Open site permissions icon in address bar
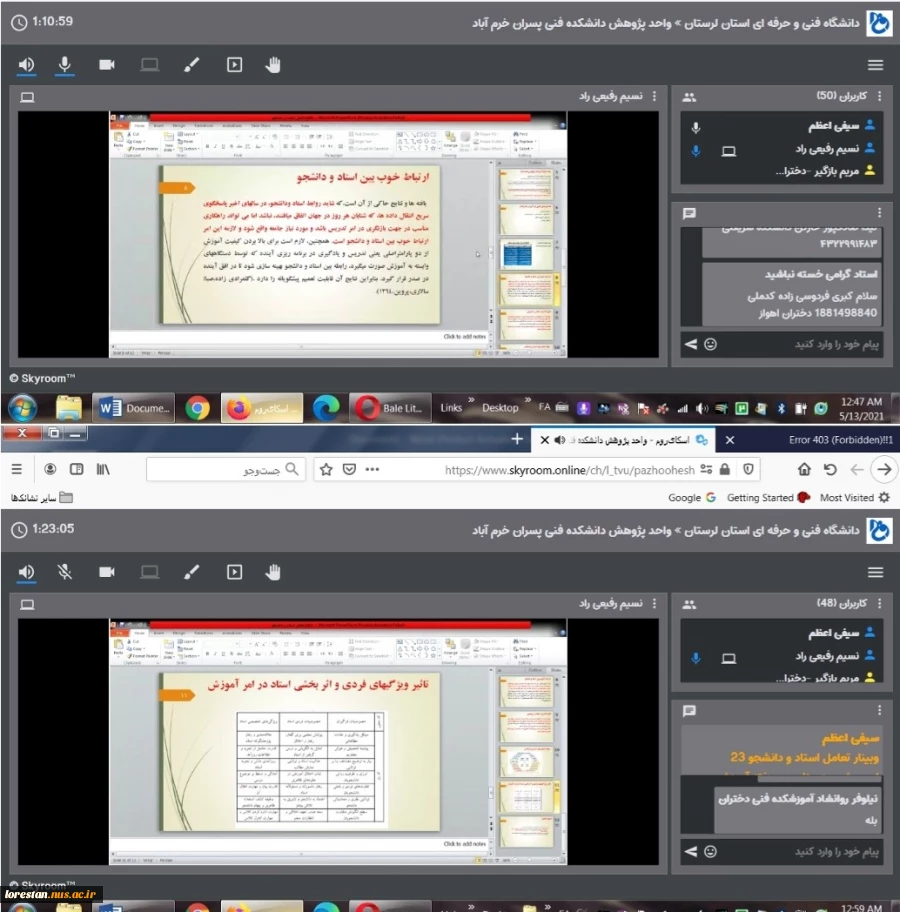 [x=706, y=469]
